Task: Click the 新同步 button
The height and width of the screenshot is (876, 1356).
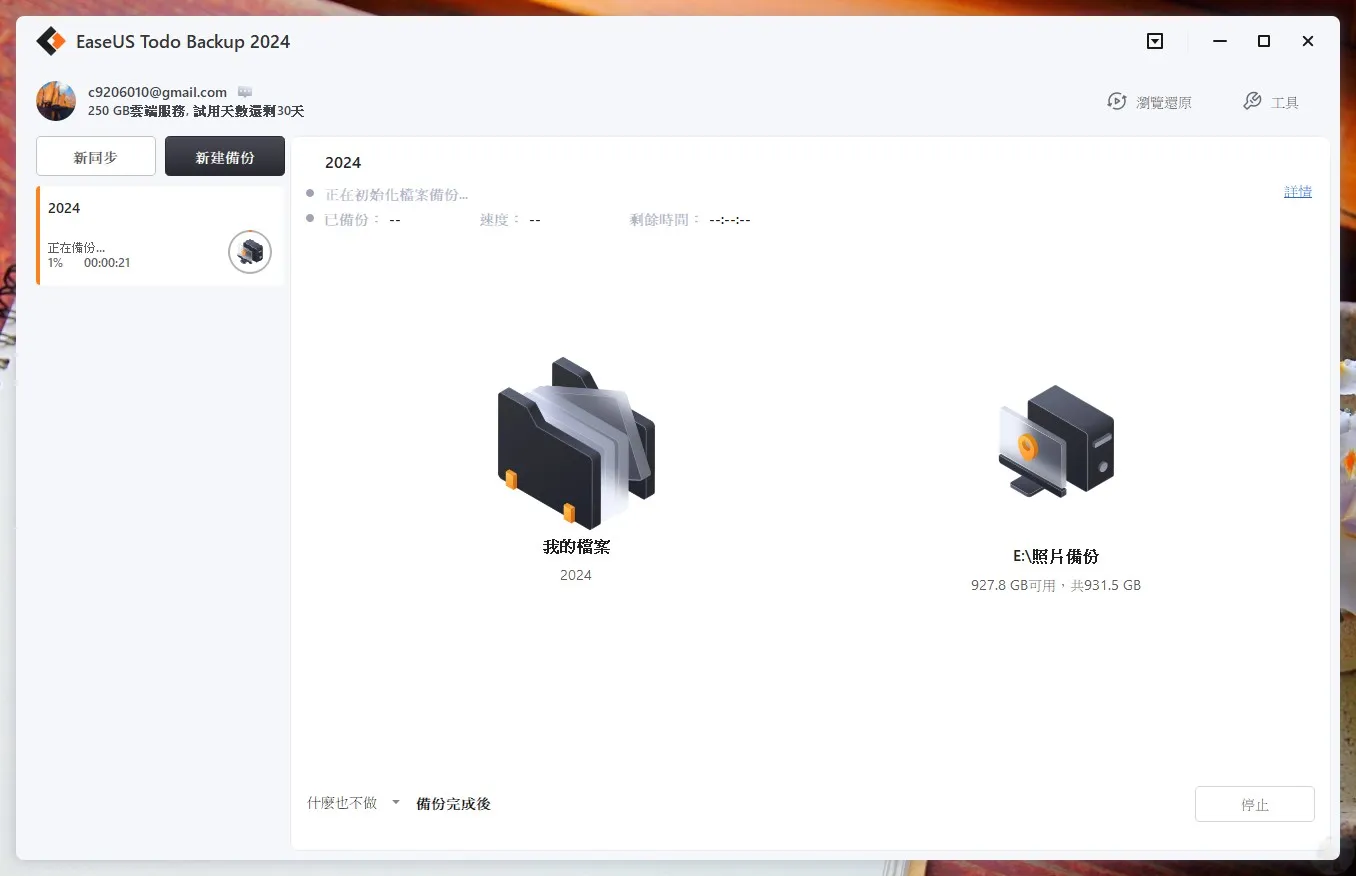Action: point(96,157)
